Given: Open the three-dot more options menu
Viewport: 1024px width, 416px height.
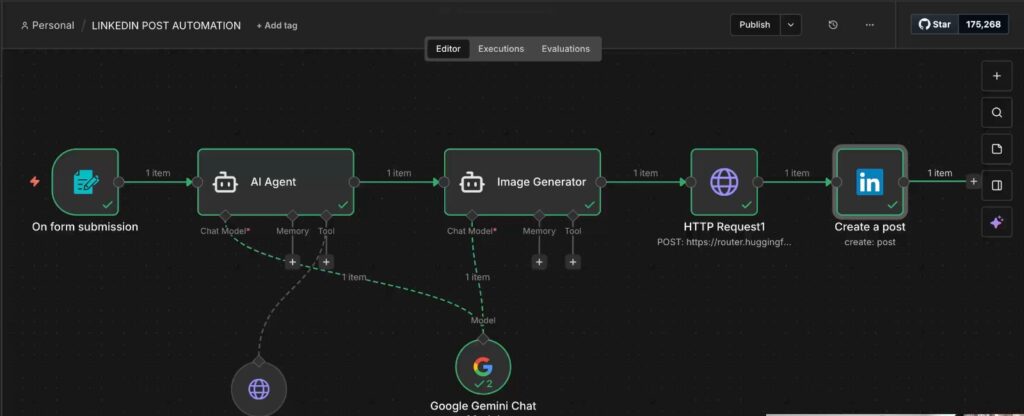Looking at the screenshot, I should pyautogui.click(x=869, y=25).
